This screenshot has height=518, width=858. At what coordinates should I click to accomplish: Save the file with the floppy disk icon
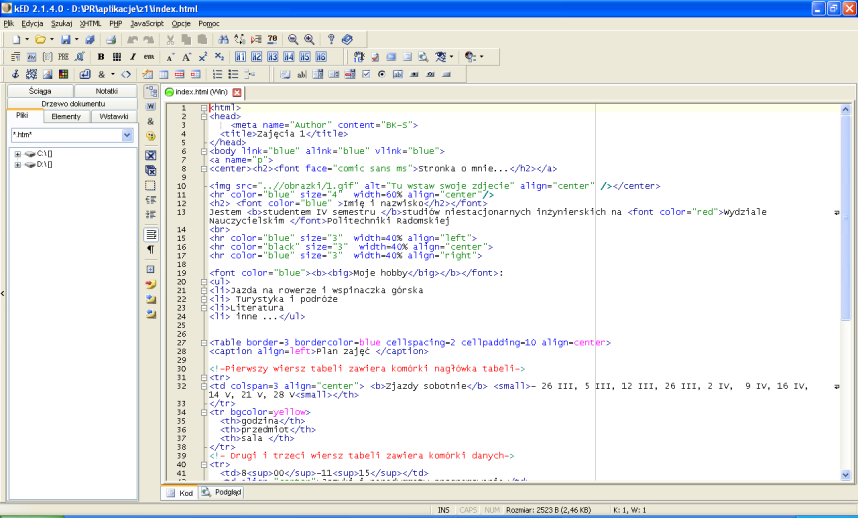click(66, 39)
